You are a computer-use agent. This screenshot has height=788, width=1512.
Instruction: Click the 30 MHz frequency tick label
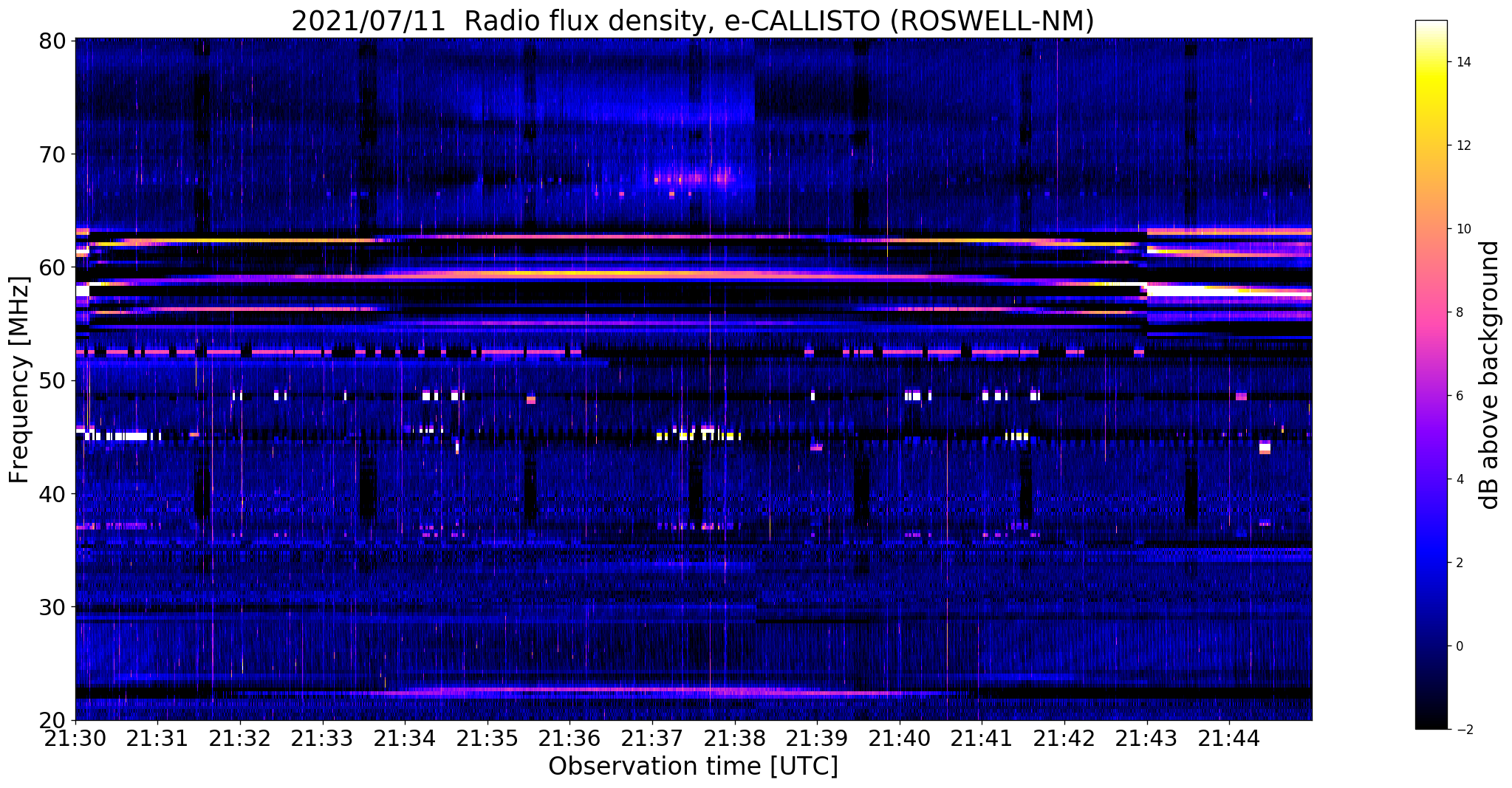click(x=52, y=607)
